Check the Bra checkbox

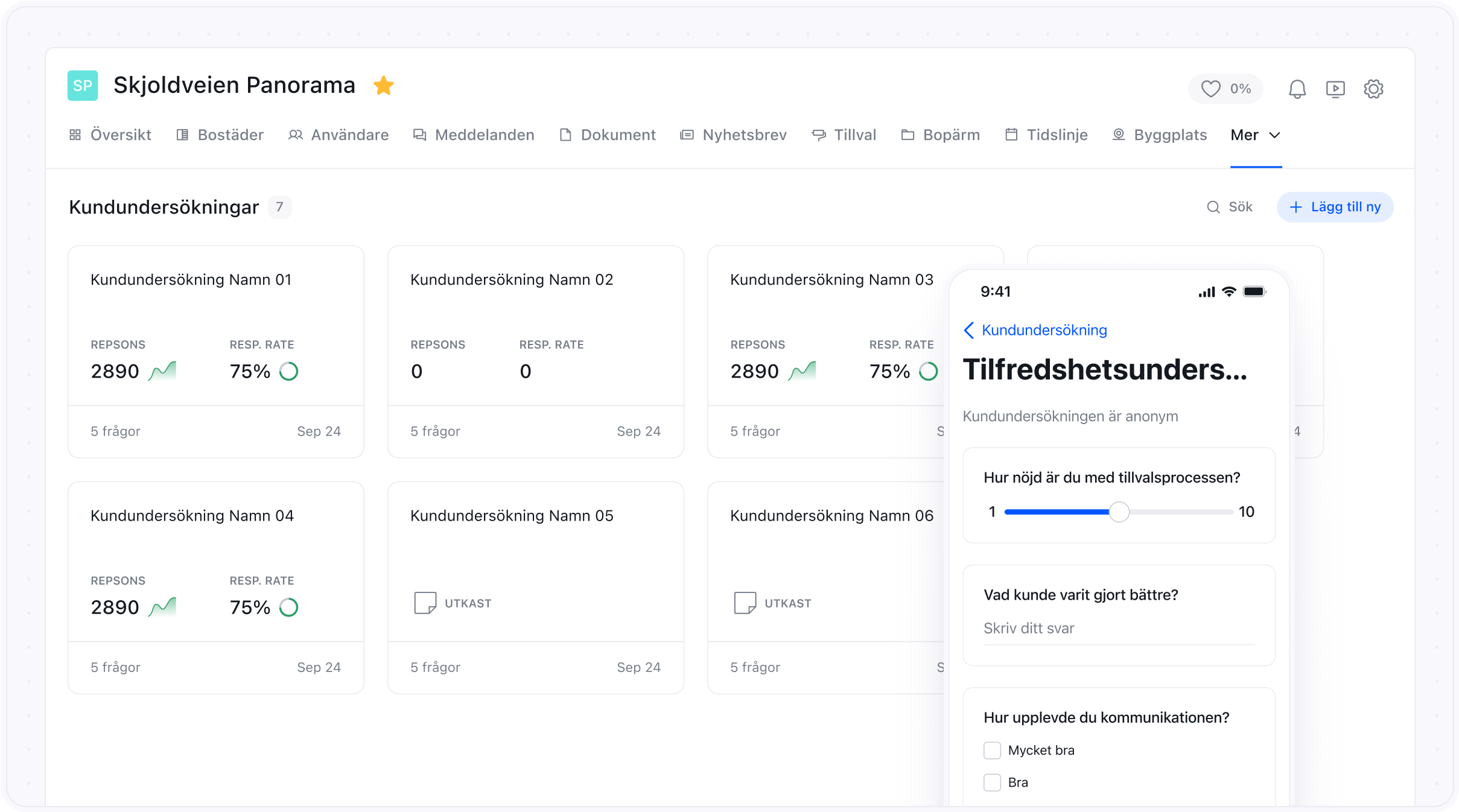(x=992, y=782)
